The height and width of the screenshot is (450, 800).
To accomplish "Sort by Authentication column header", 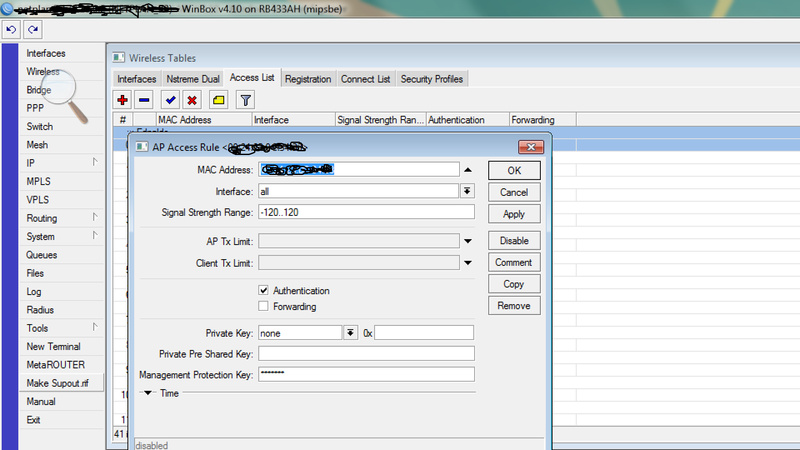I will point(468,120).
